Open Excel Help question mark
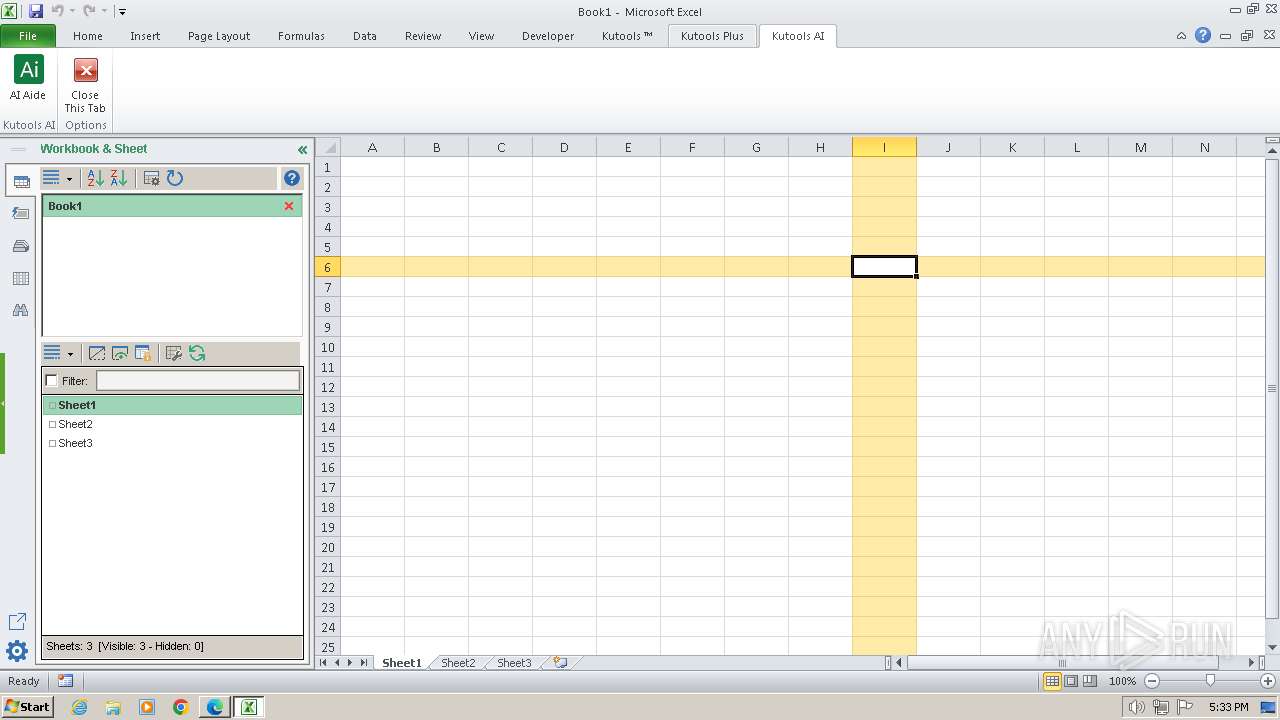Screen dimensions: 1280x720 [x=1203, y=35]
